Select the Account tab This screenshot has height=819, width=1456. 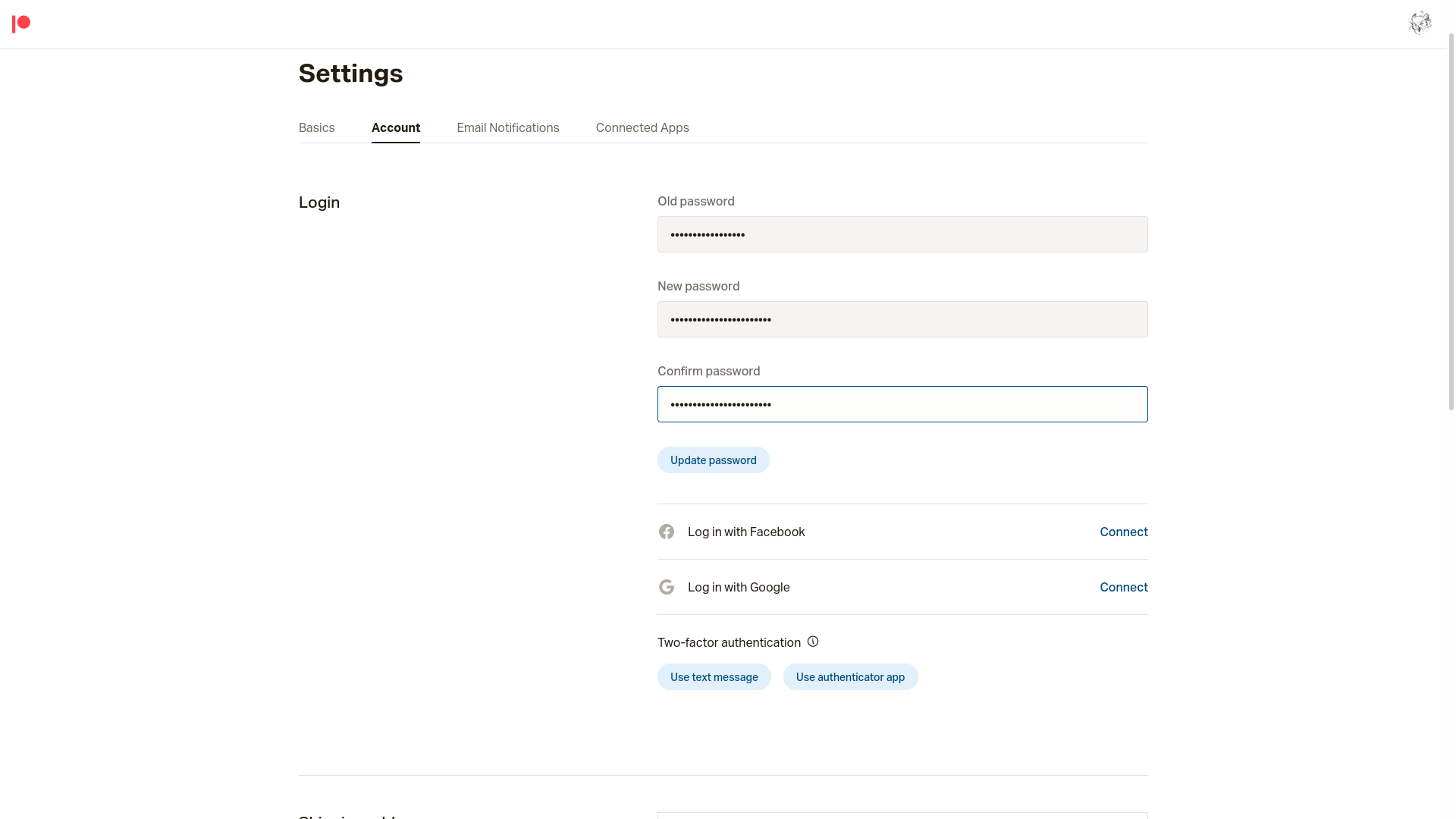(395, 127)
